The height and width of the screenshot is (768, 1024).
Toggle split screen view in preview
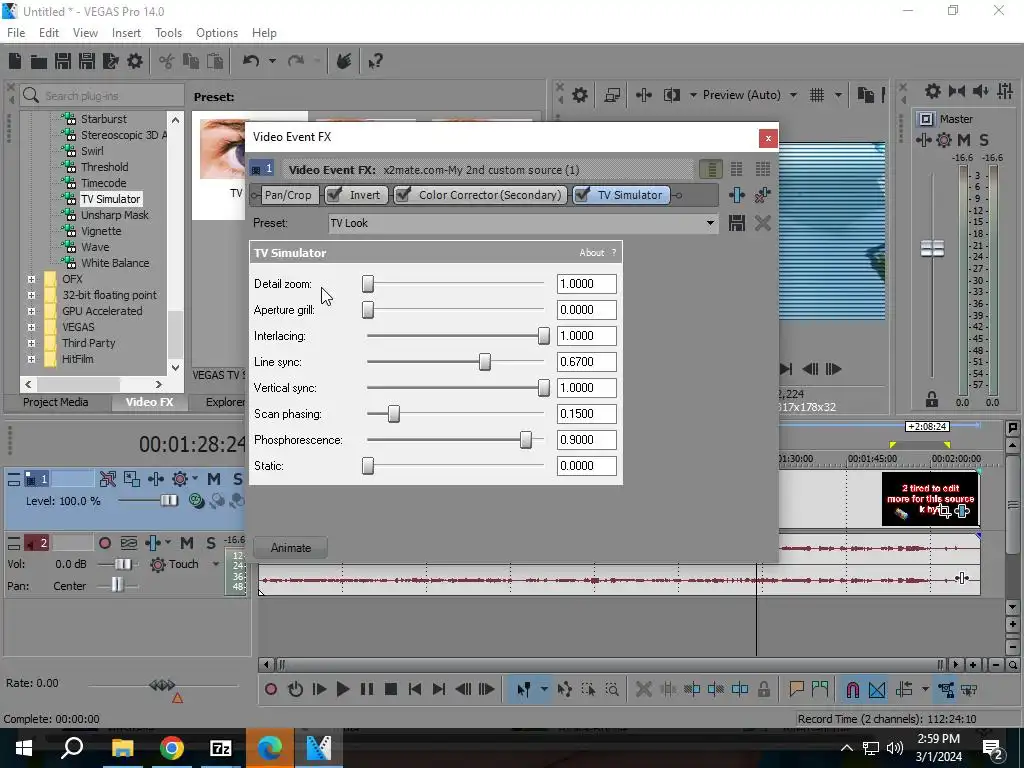click(671, 95)
